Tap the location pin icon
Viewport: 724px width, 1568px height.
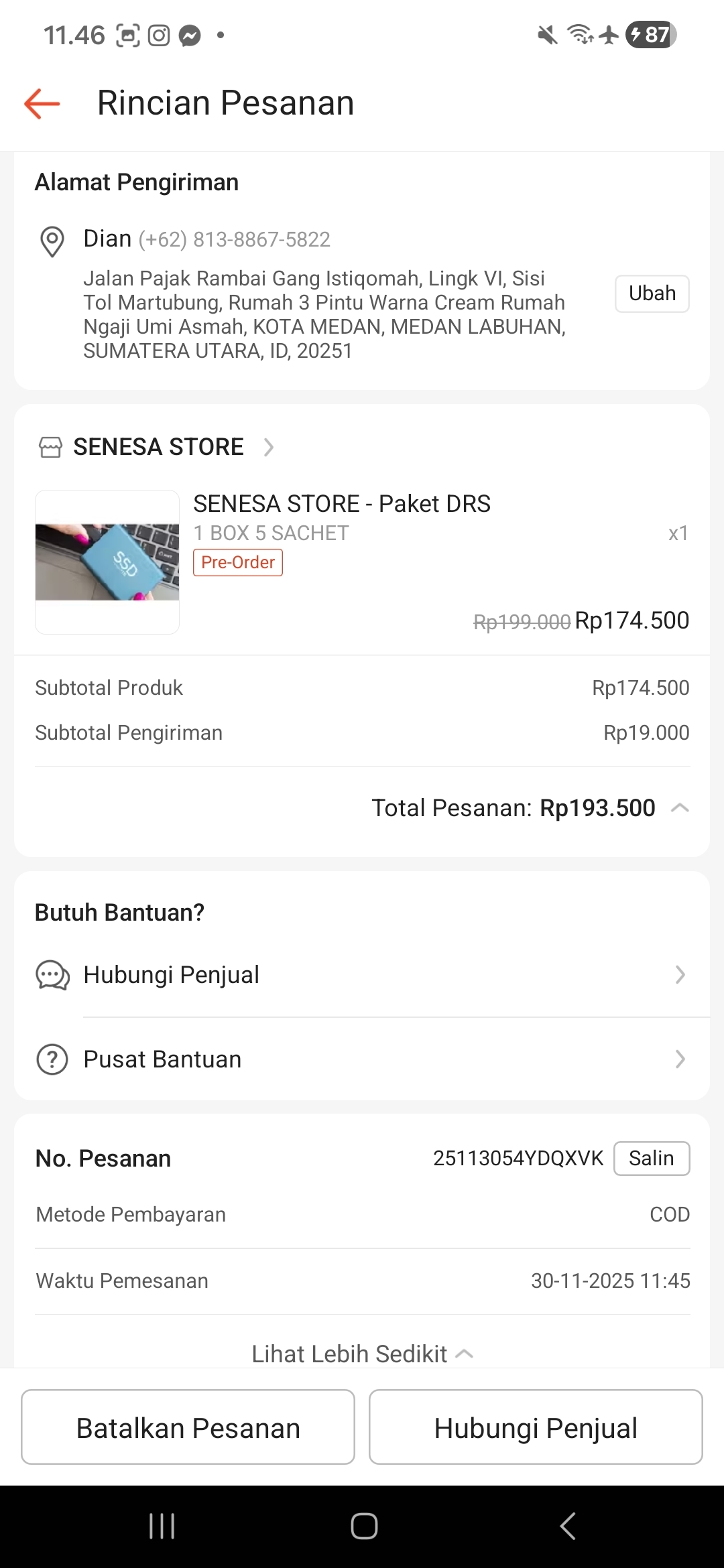(52, 241)
